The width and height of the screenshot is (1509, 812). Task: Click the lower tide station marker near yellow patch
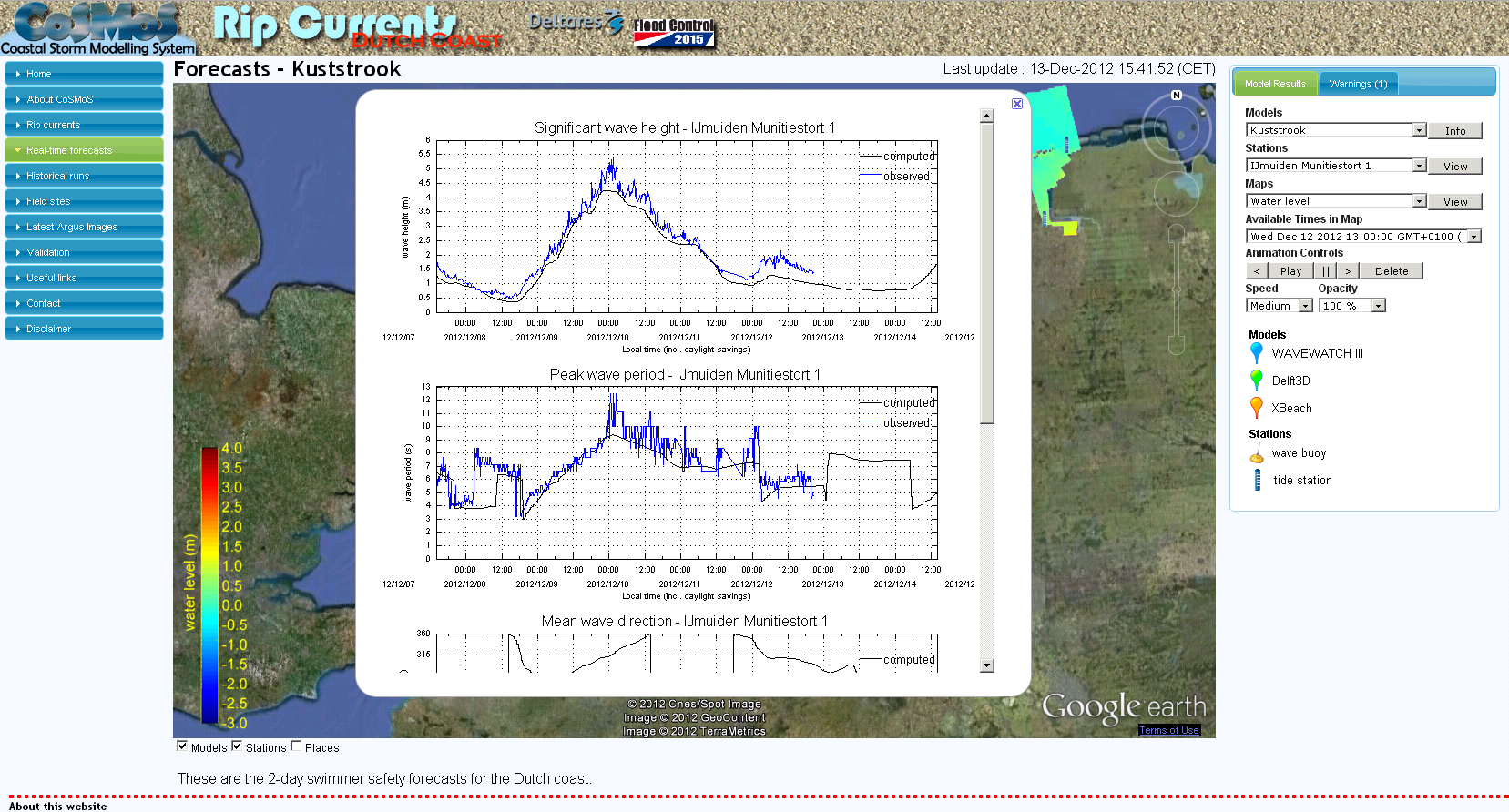coord(1045,217)
